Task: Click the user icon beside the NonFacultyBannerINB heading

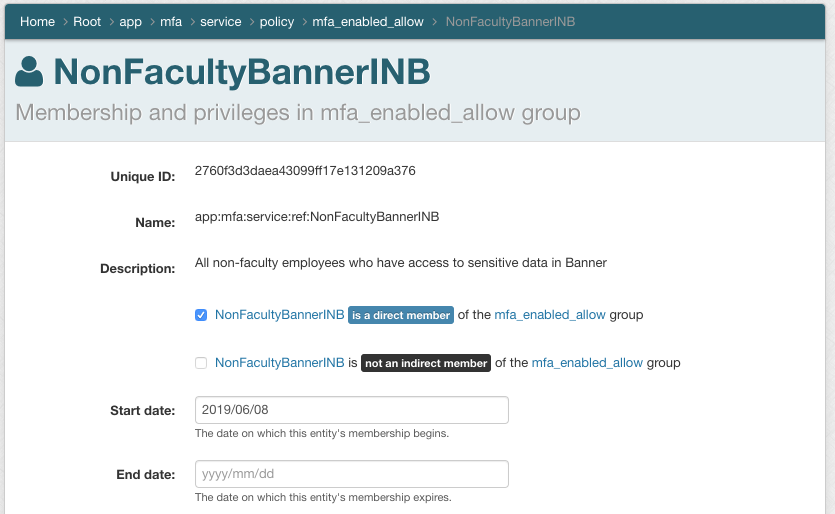Action: tap(30, 72)
